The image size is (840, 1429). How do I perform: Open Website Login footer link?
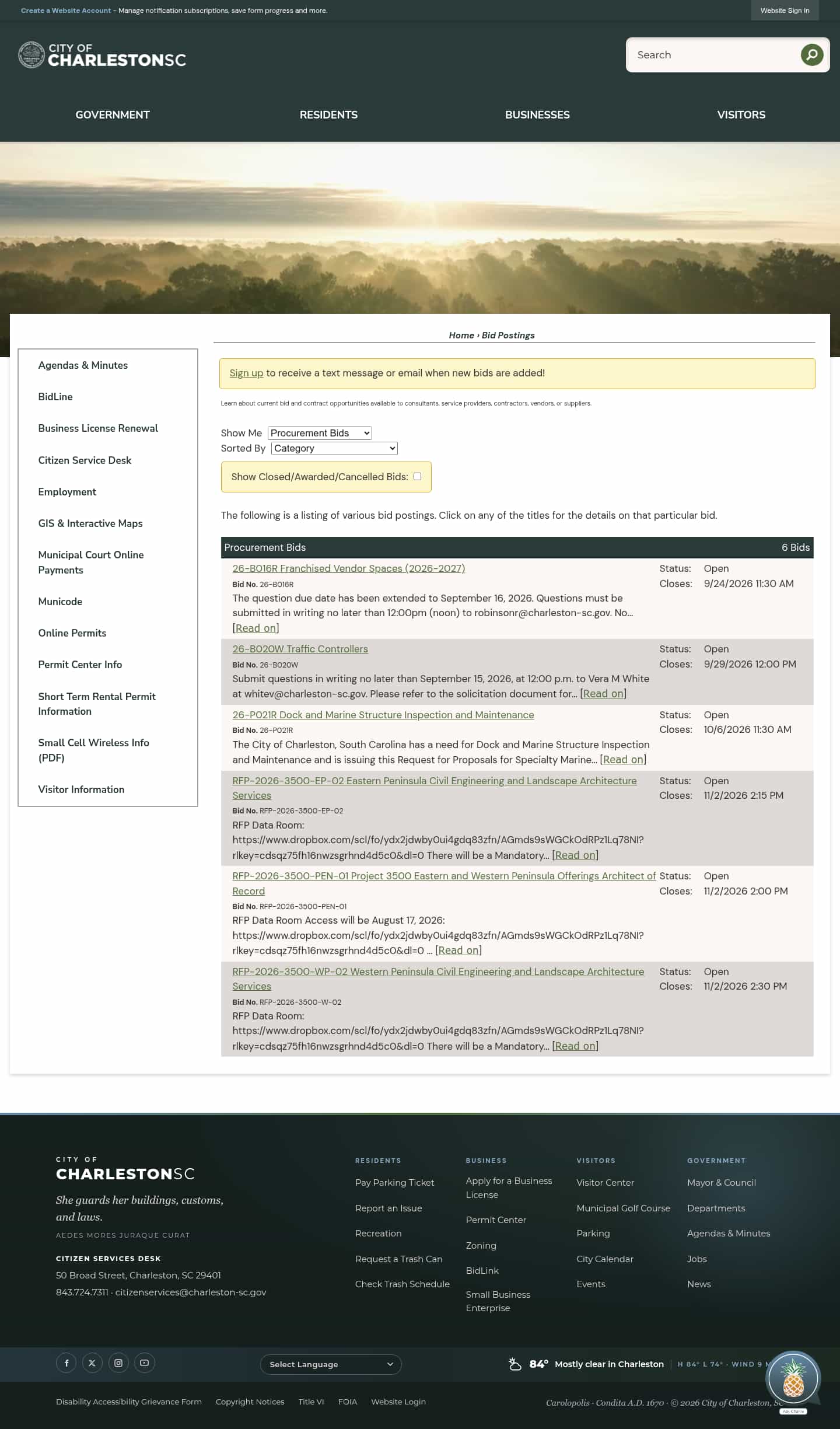click(398, 1402)
